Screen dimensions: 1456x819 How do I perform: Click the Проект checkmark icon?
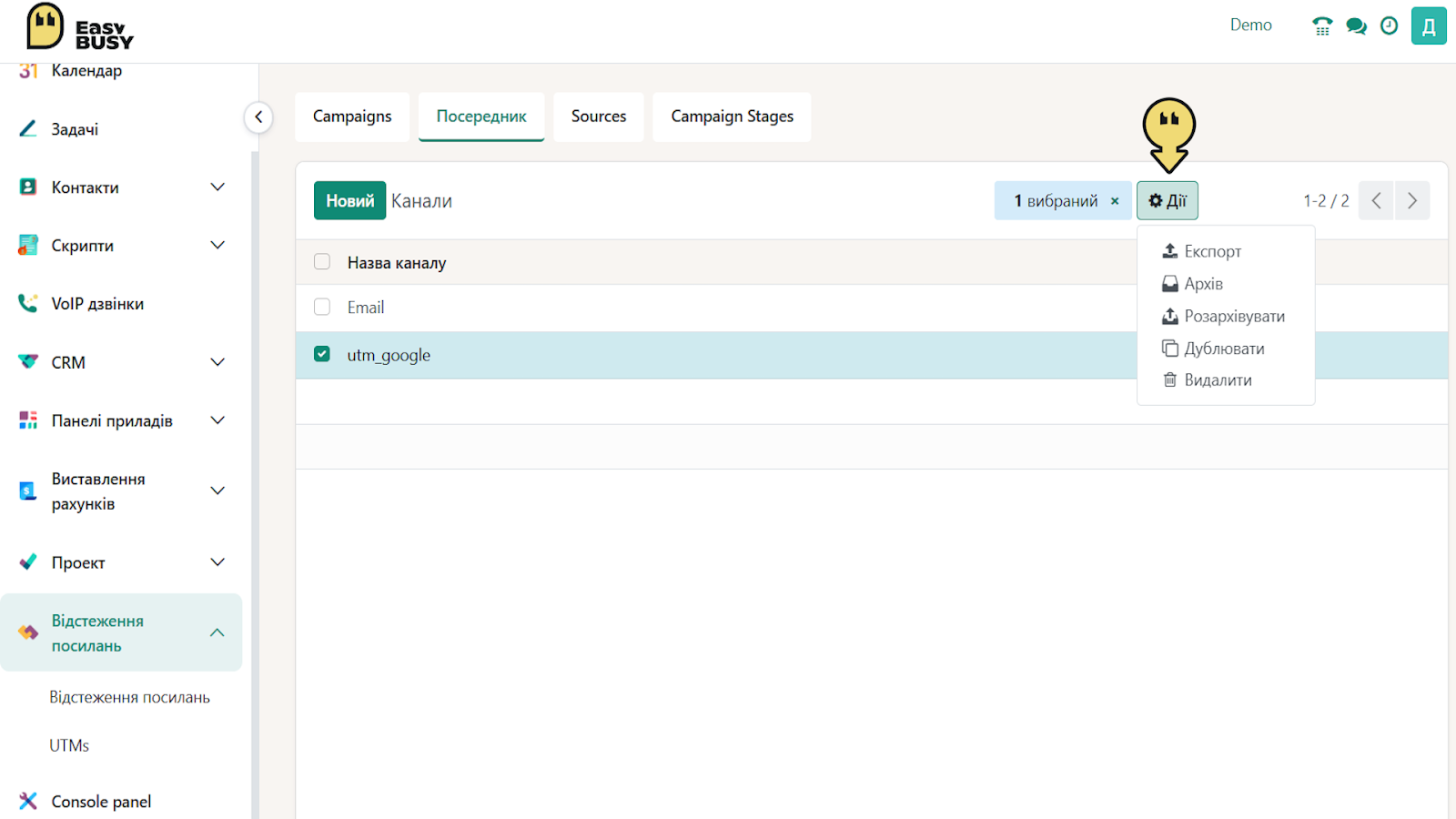(28, 561)
